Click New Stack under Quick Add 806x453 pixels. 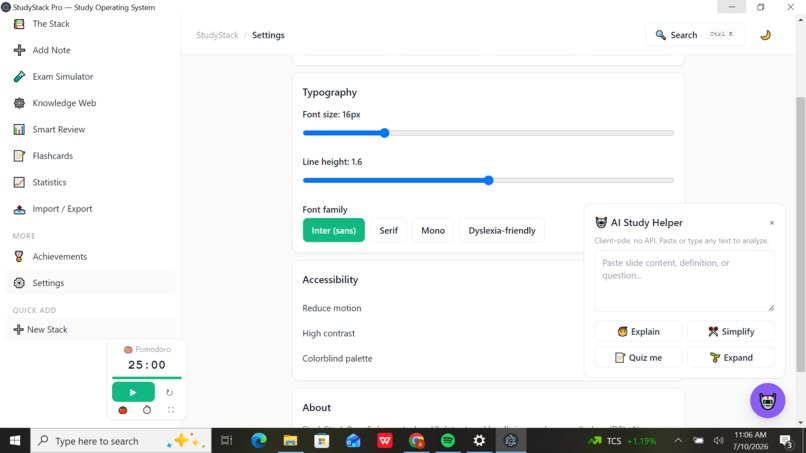90,330
